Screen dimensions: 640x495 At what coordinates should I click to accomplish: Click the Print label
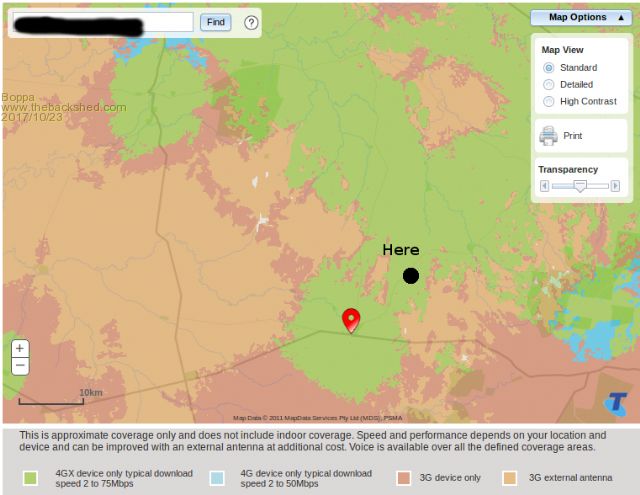pyautogui.click(x=573, y=136)
